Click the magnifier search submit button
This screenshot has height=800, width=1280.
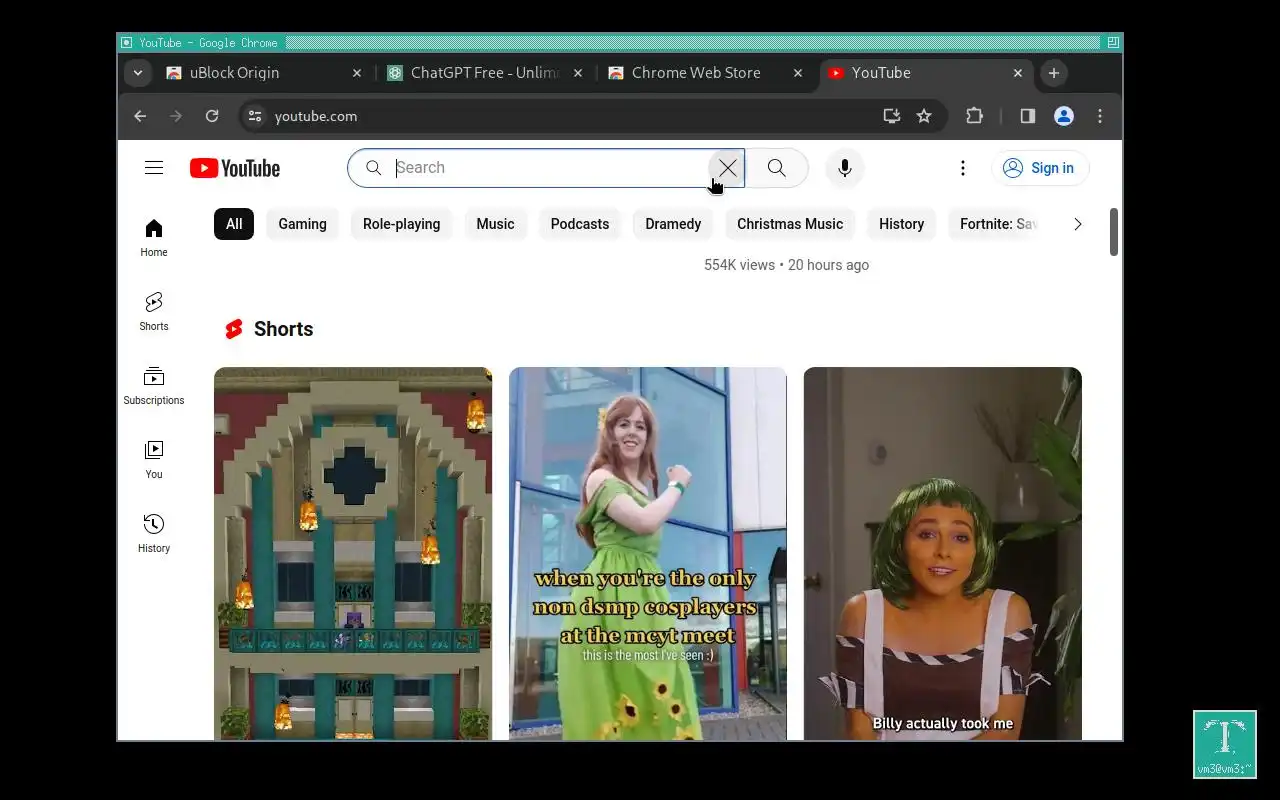(x=777, y=168)
